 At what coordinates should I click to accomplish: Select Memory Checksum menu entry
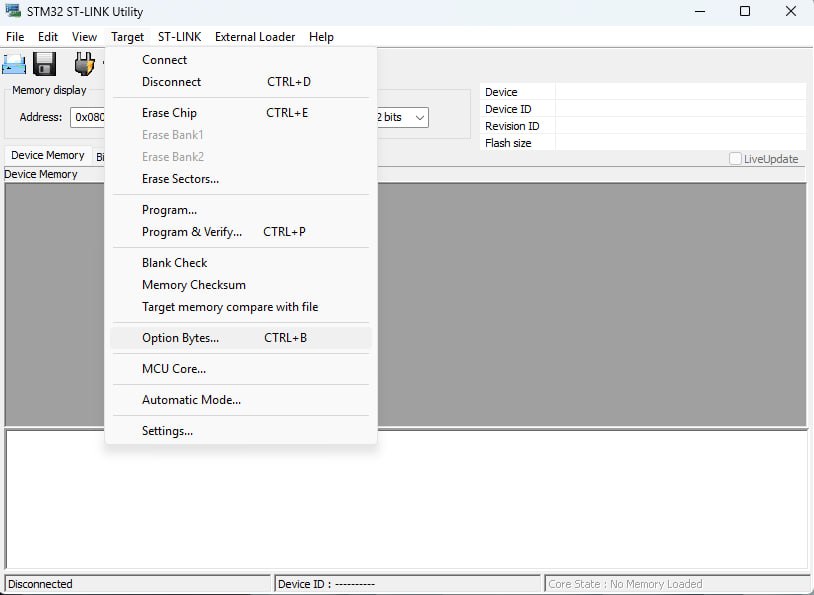(x=241, y=285)
